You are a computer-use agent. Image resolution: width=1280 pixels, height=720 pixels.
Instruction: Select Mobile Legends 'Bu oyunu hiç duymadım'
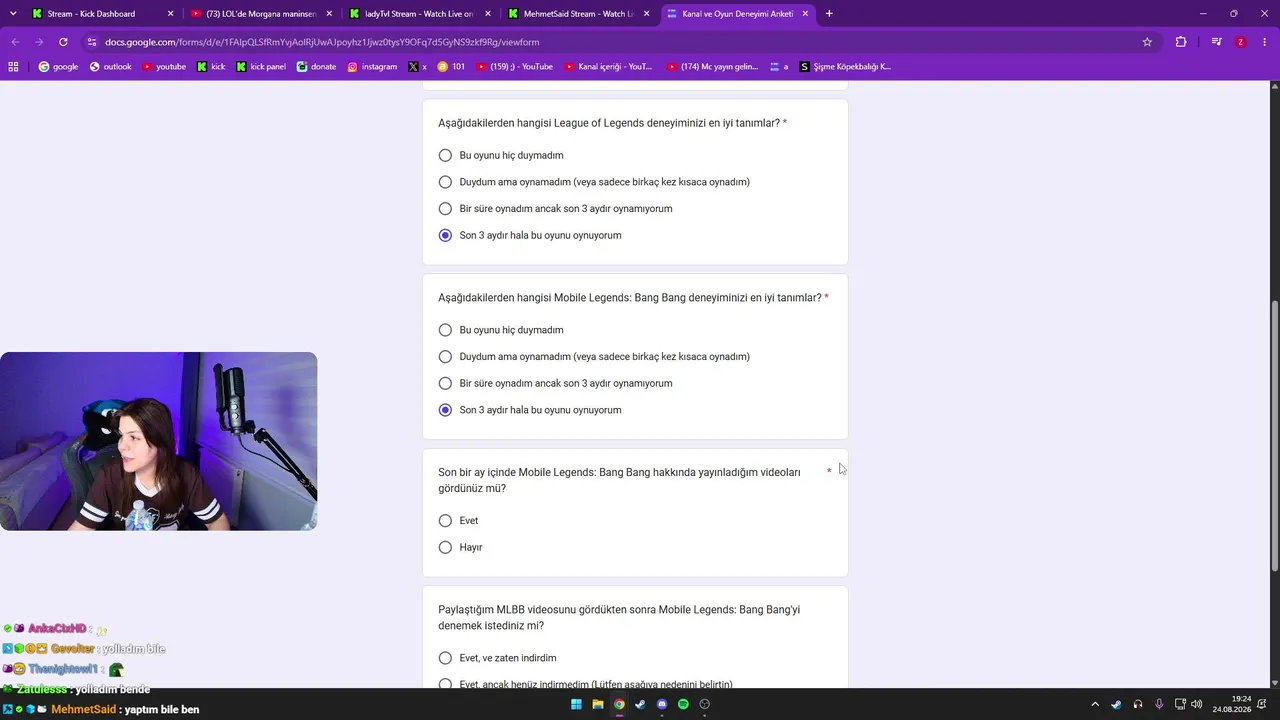[445, 330]
